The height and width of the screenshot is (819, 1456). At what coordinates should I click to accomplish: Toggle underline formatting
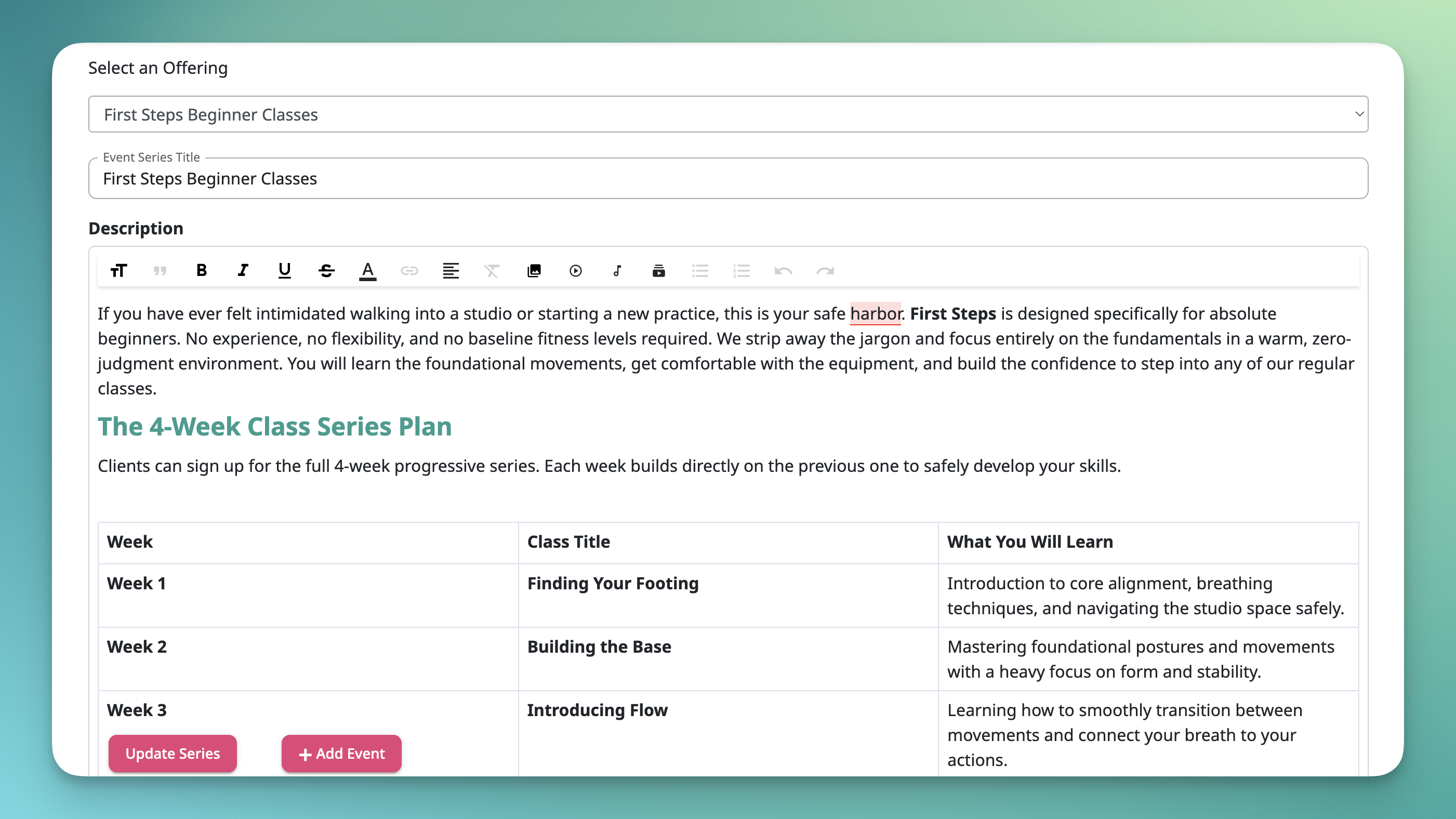[x=285, y=271]
